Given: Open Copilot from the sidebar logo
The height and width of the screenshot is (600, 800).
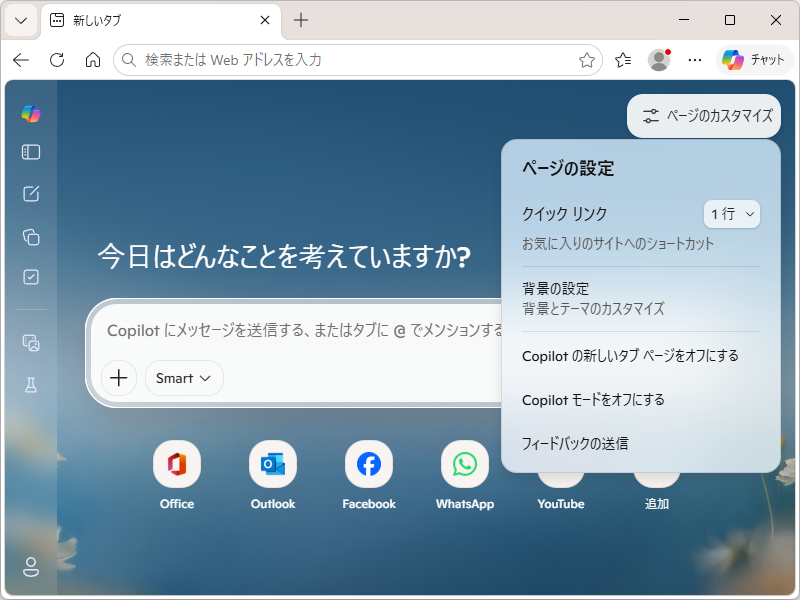Looking at the screenshot, I should (30, 113).
